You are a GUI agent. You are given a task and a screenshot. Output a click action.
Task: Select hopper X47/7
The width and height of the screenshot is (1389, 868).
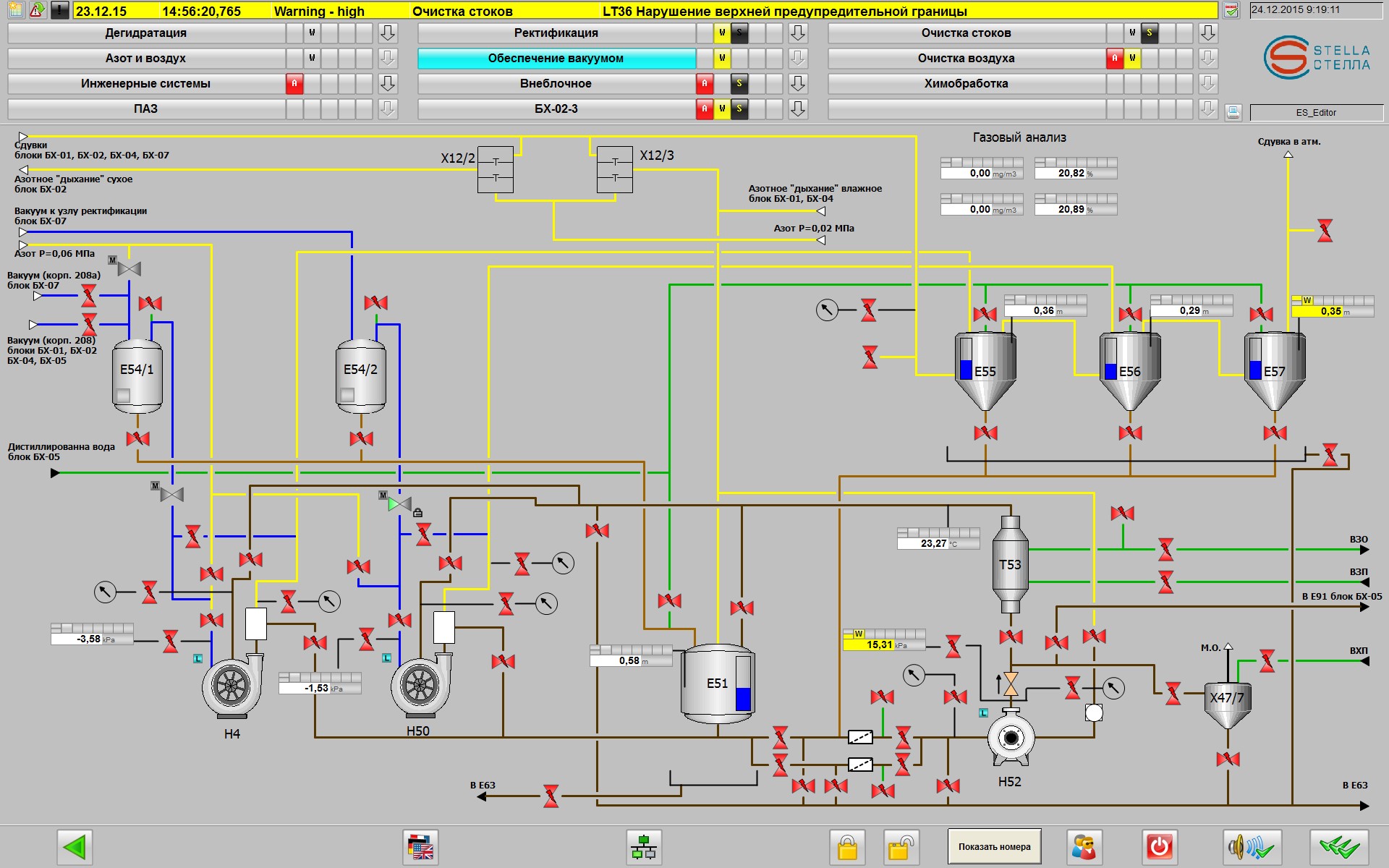(1228, 705)
